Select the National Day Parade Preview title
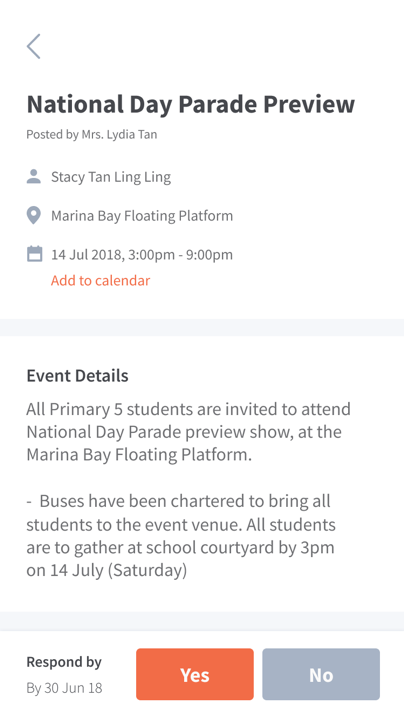 click(191, 104)
